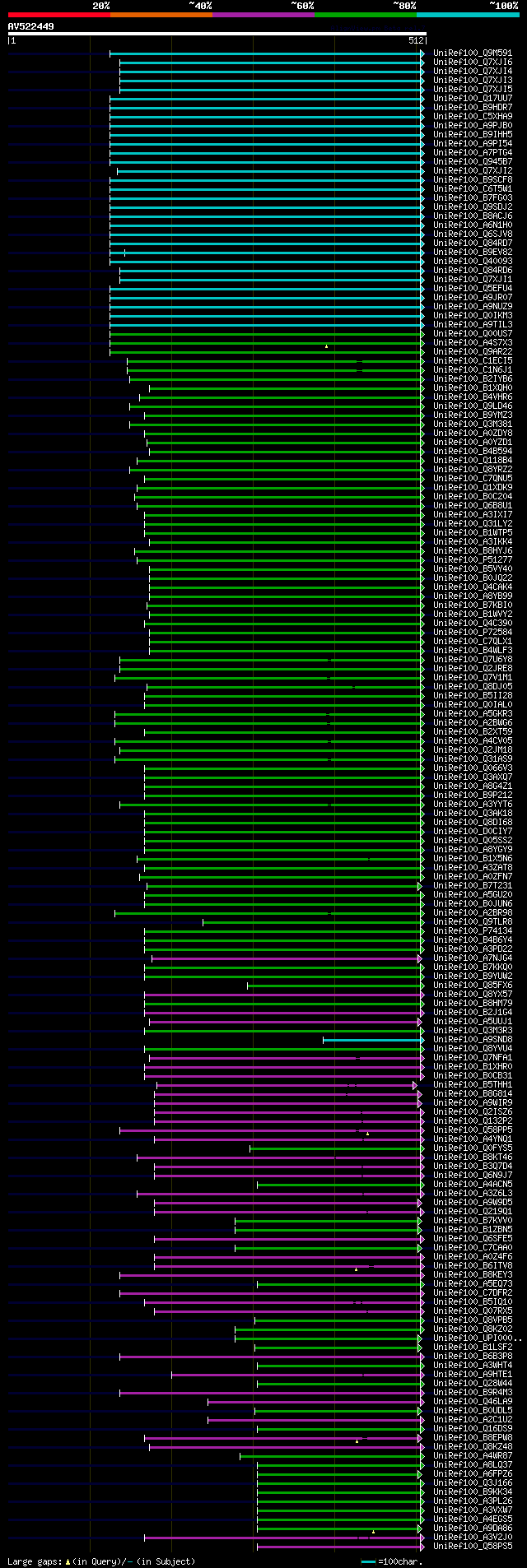527x1568 pixels.
Task: Open hit UniRef100_Q7XJI6
Action: coord(473,62)
